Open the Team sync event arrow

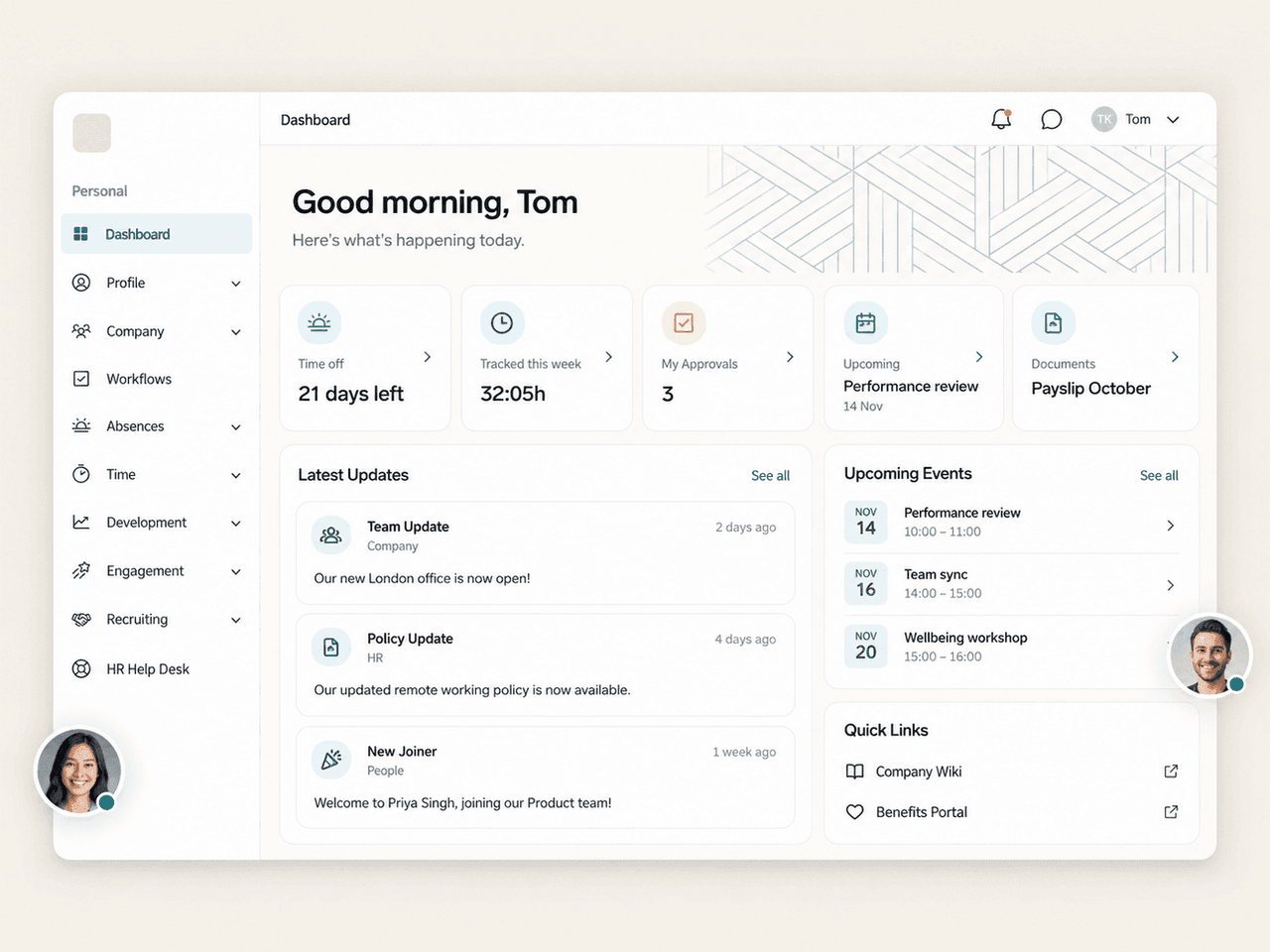click(1171, 586)
